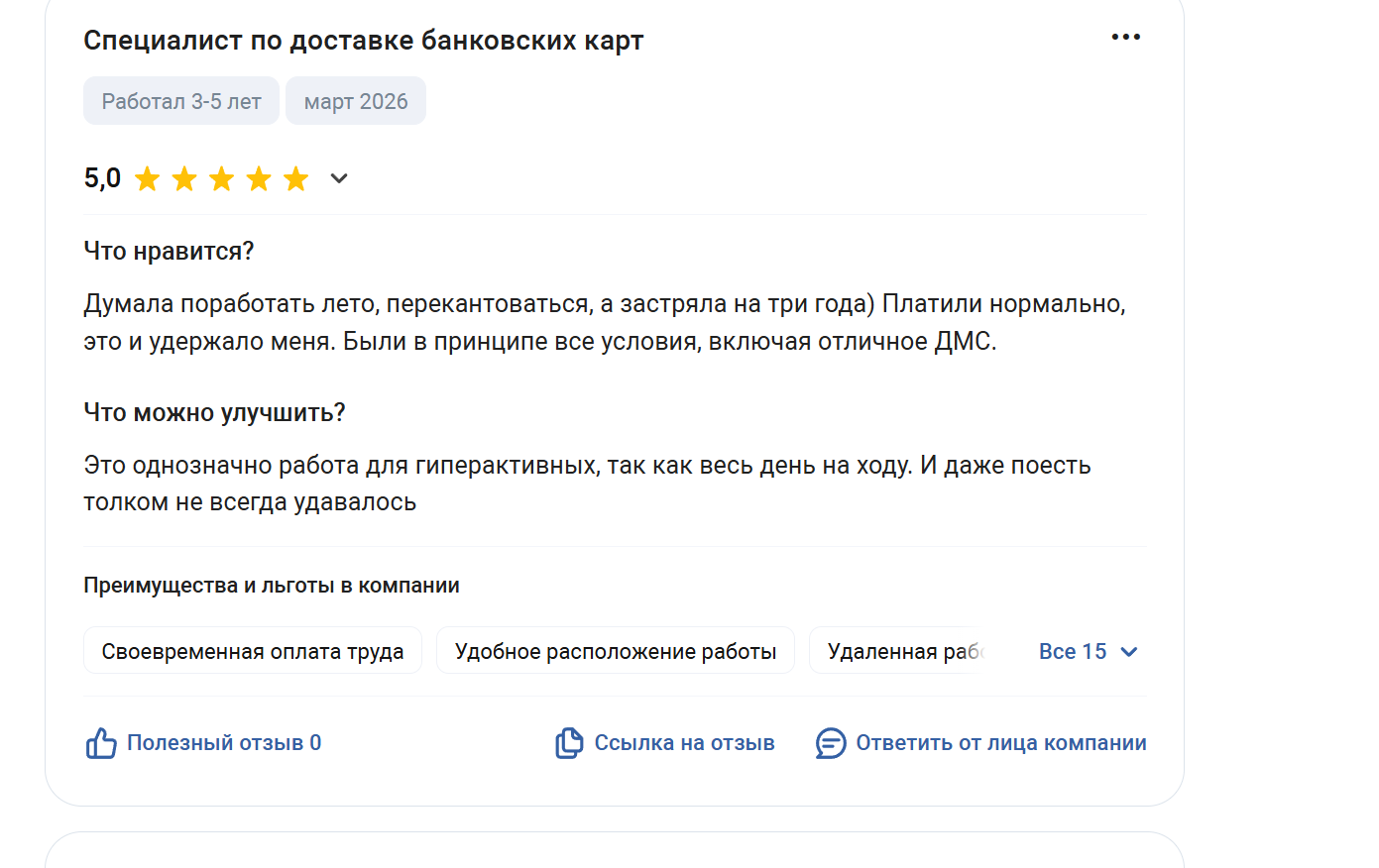This screenshot has height=868, width=1379.
Task: Click the Работал 3-5 лет badge
Action: click(x=181, y=102)
